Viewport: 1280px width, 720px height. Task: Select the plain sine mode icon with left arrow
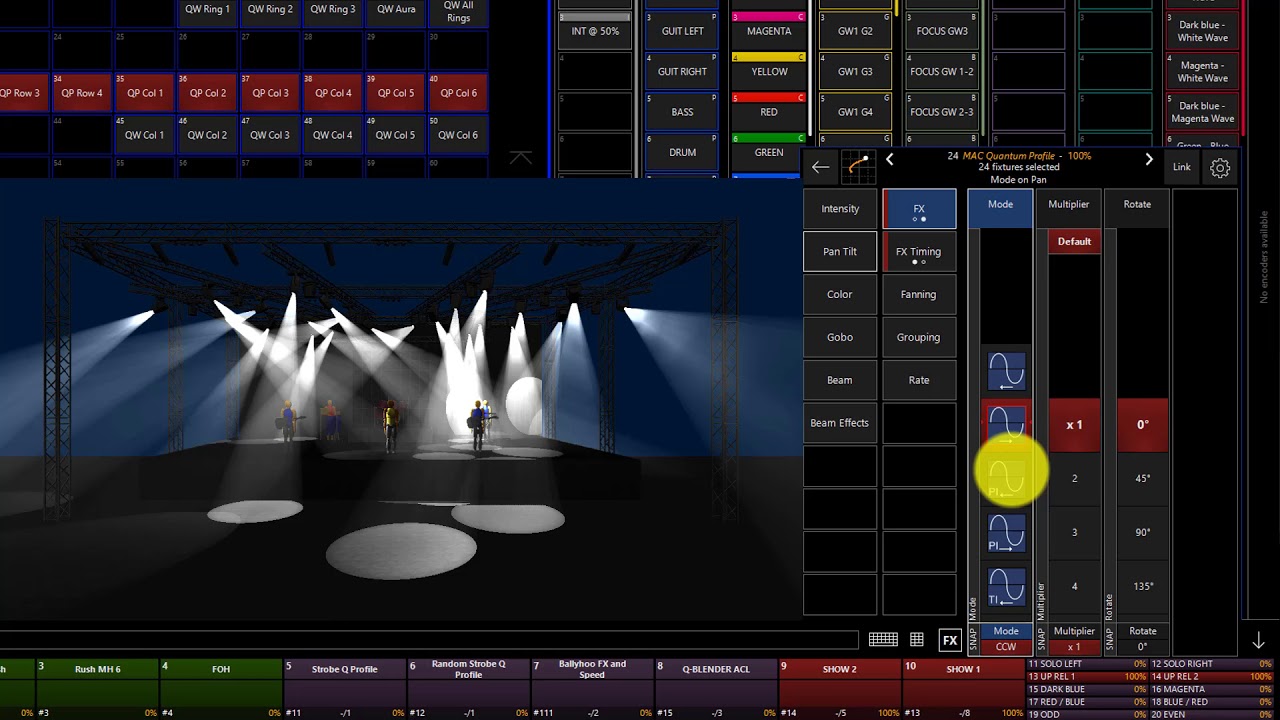tap(1006, 371)
